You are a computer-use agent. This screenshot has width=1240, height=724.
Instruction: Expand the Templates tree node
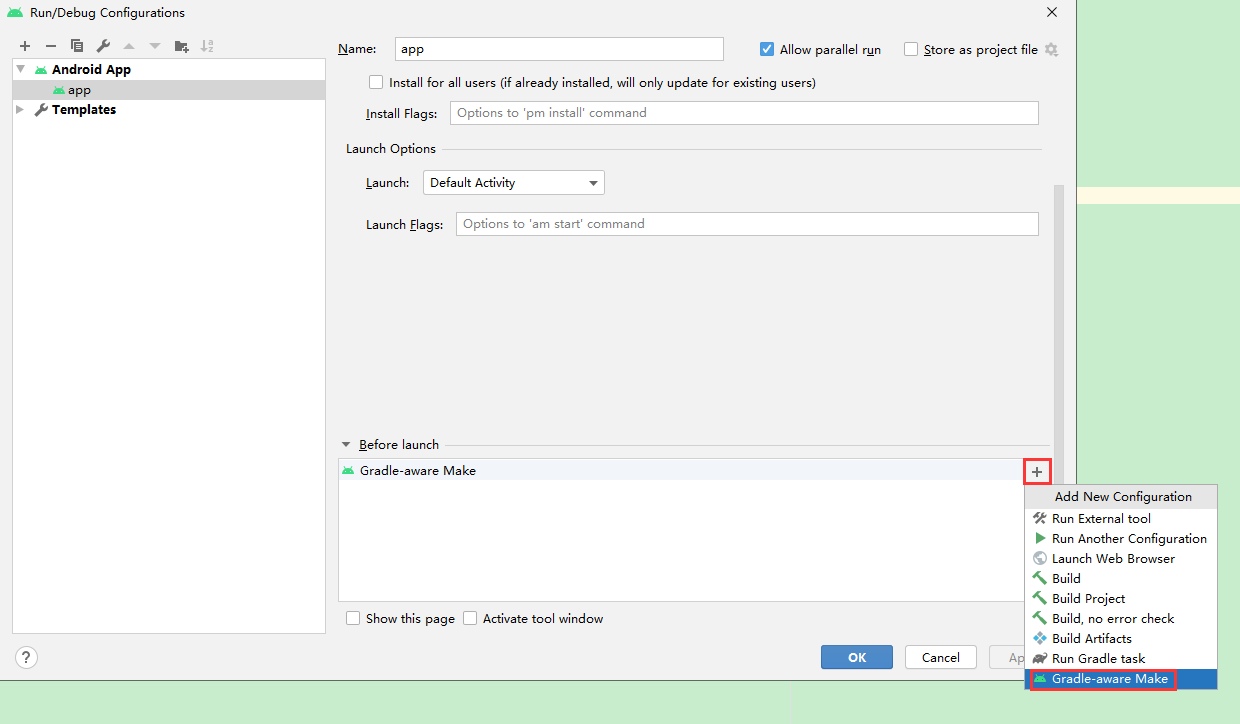[x=20, y=109]
